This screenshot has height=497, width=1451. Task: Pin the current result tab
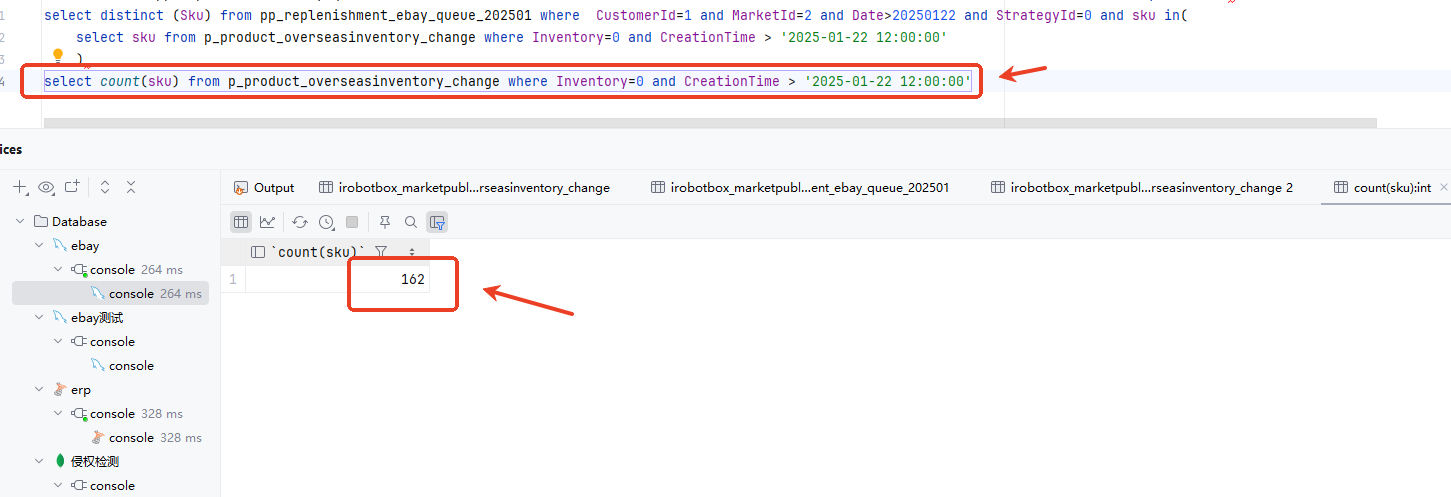(x=385, y=222)
